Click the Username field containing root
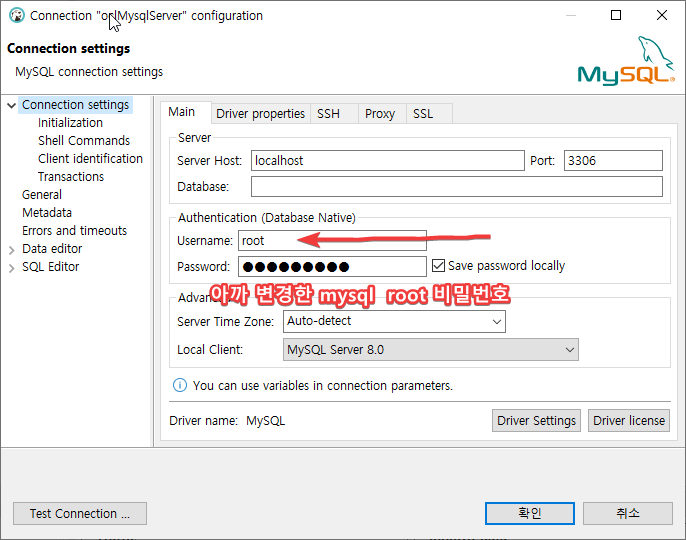Viewport: 686px width, 540px height. 332,241
